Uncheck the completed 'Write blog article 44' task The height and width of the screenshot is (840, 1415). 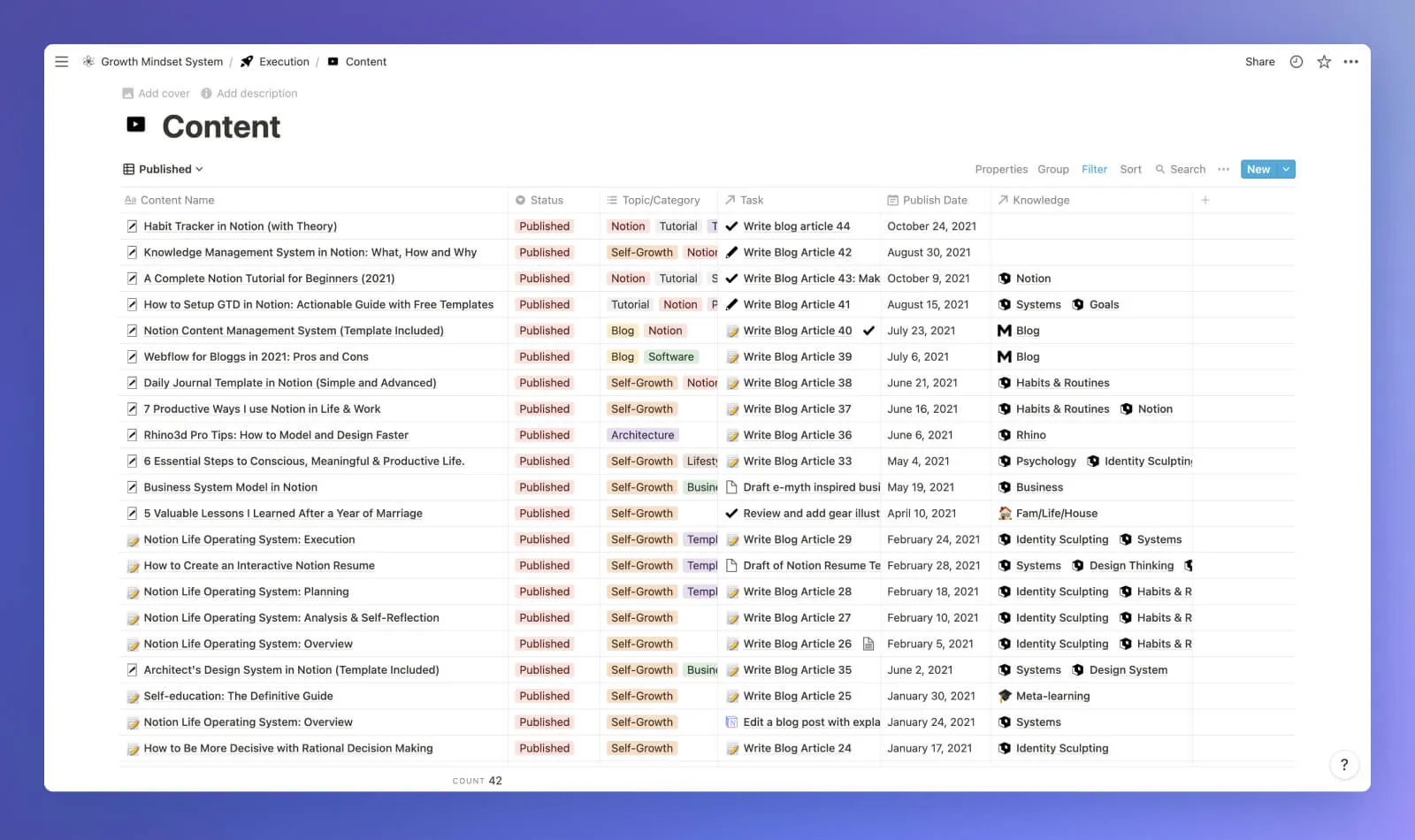point(731,225)
